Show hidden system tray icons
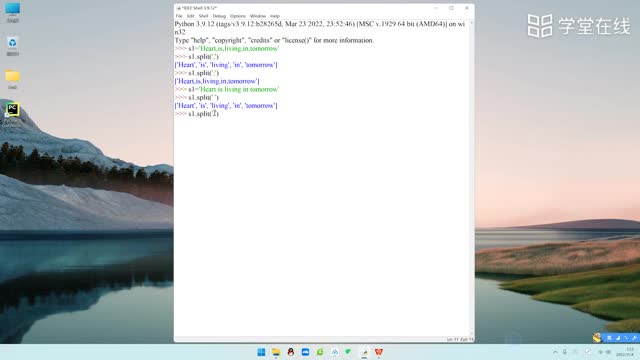Screen dimensions: 640x360 (555, 352)
